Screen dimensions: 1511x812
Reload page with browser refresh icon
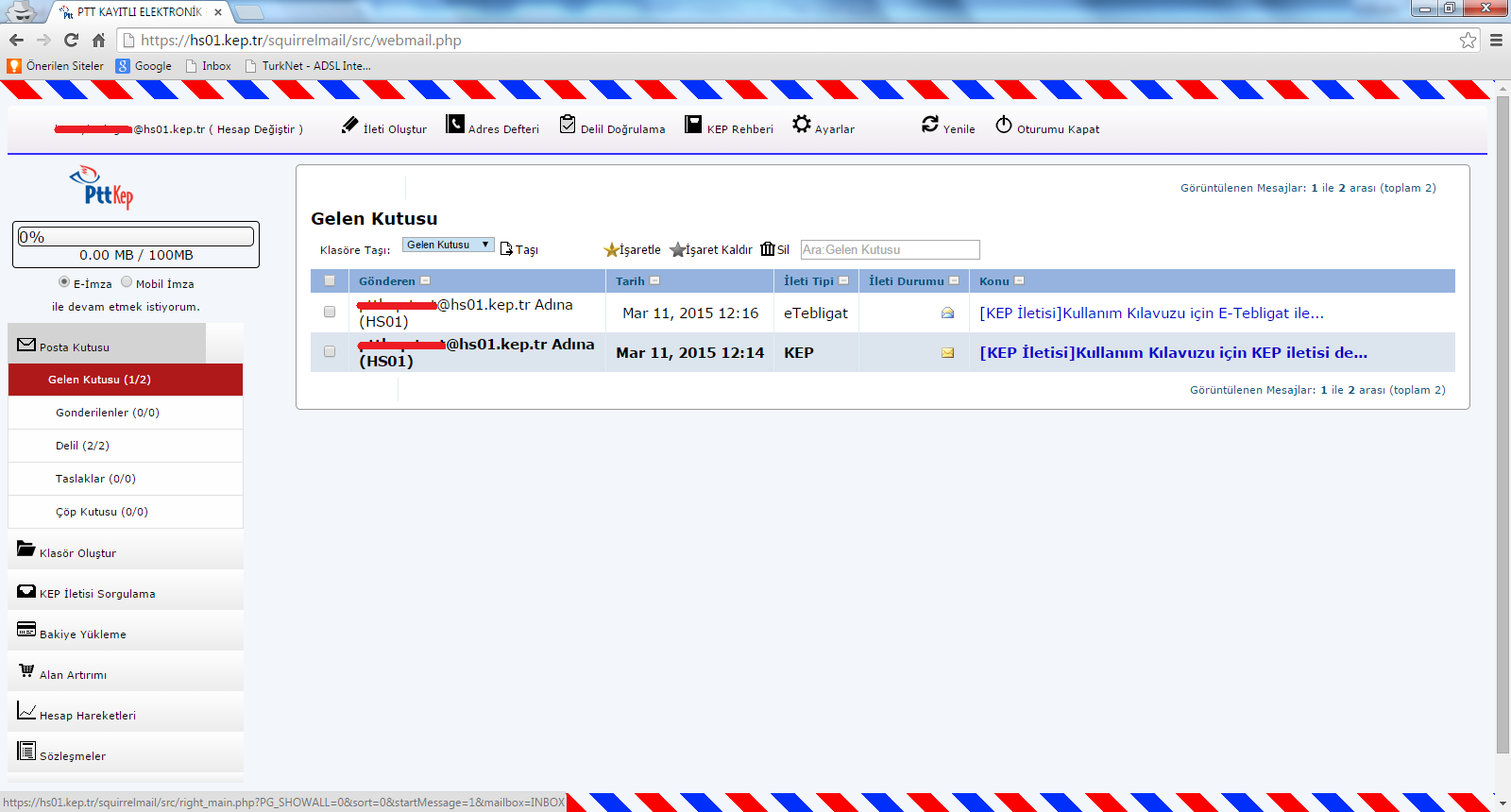[x=71, y=40]
